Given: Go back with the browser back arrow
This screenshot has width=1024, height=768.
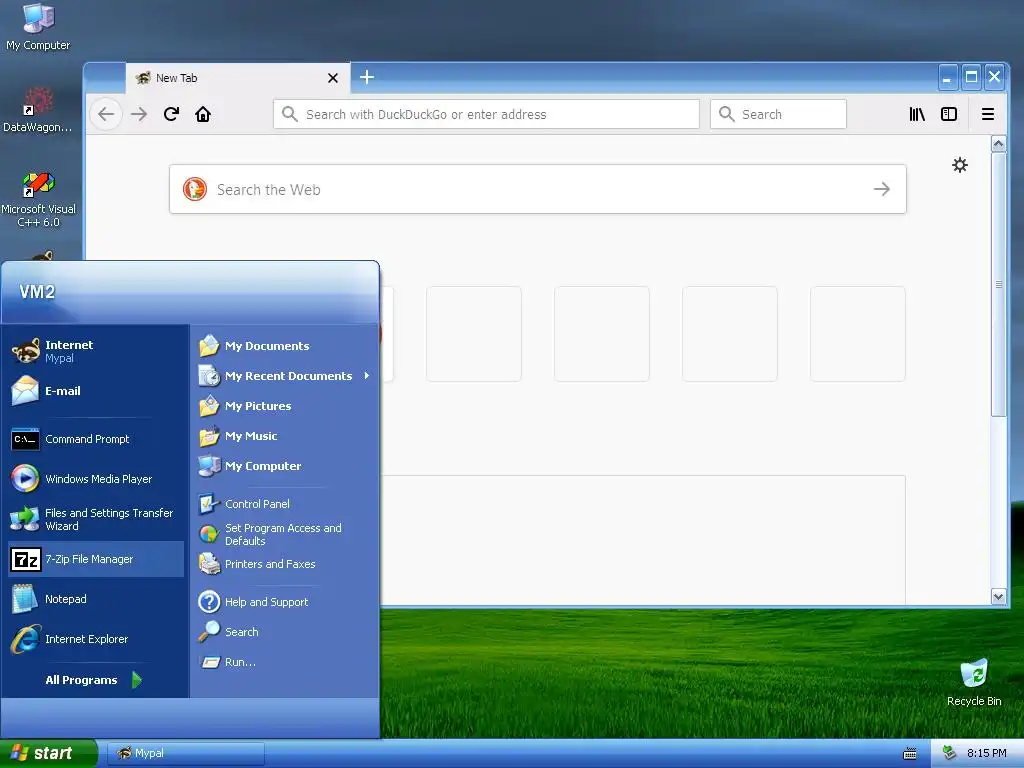Looking at the screenshot, I should click(106, 114).
